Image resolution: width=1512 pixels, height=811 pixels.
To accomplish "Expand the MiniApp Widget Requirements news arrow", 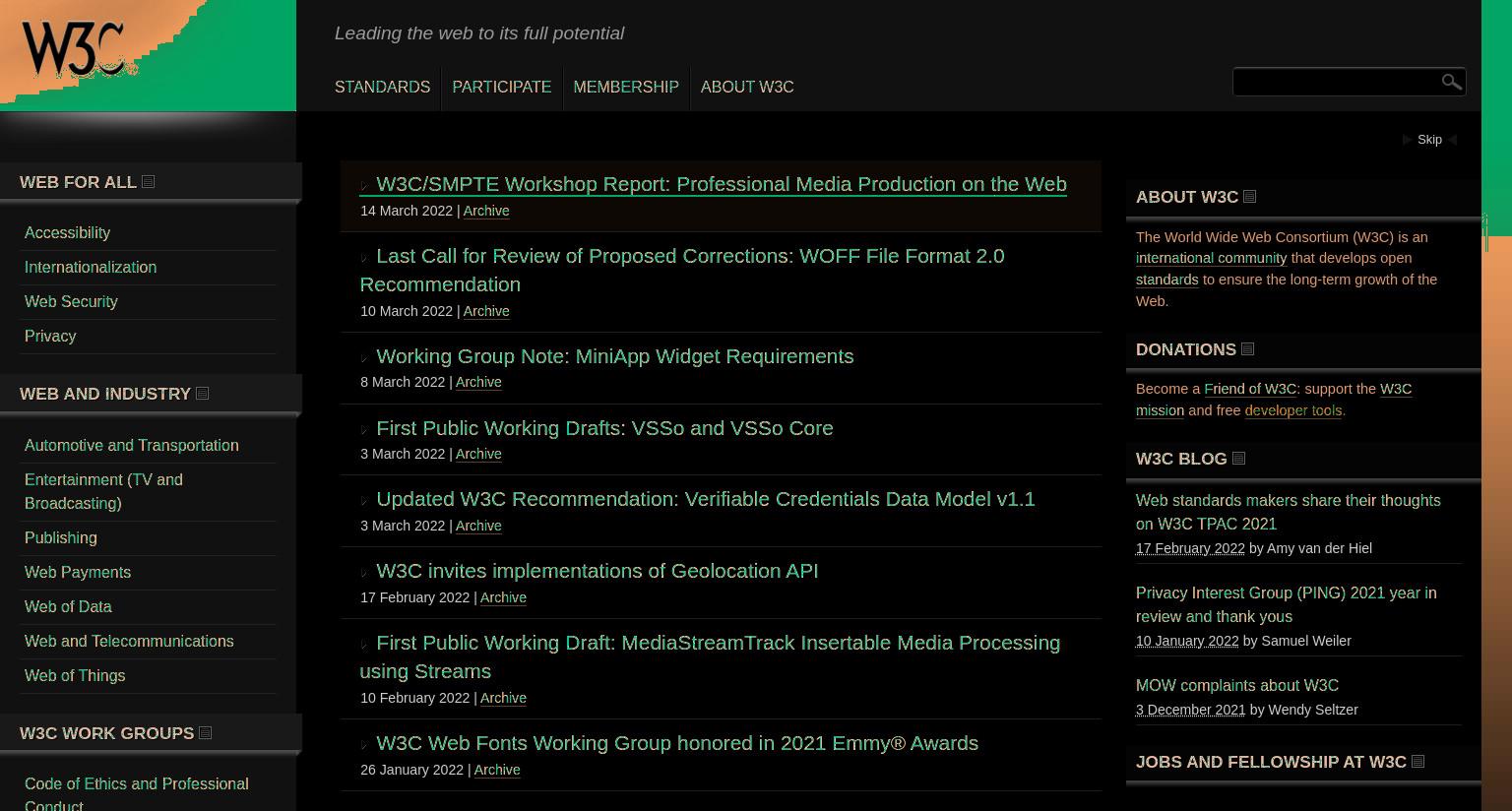I will (x=365, y=358).
